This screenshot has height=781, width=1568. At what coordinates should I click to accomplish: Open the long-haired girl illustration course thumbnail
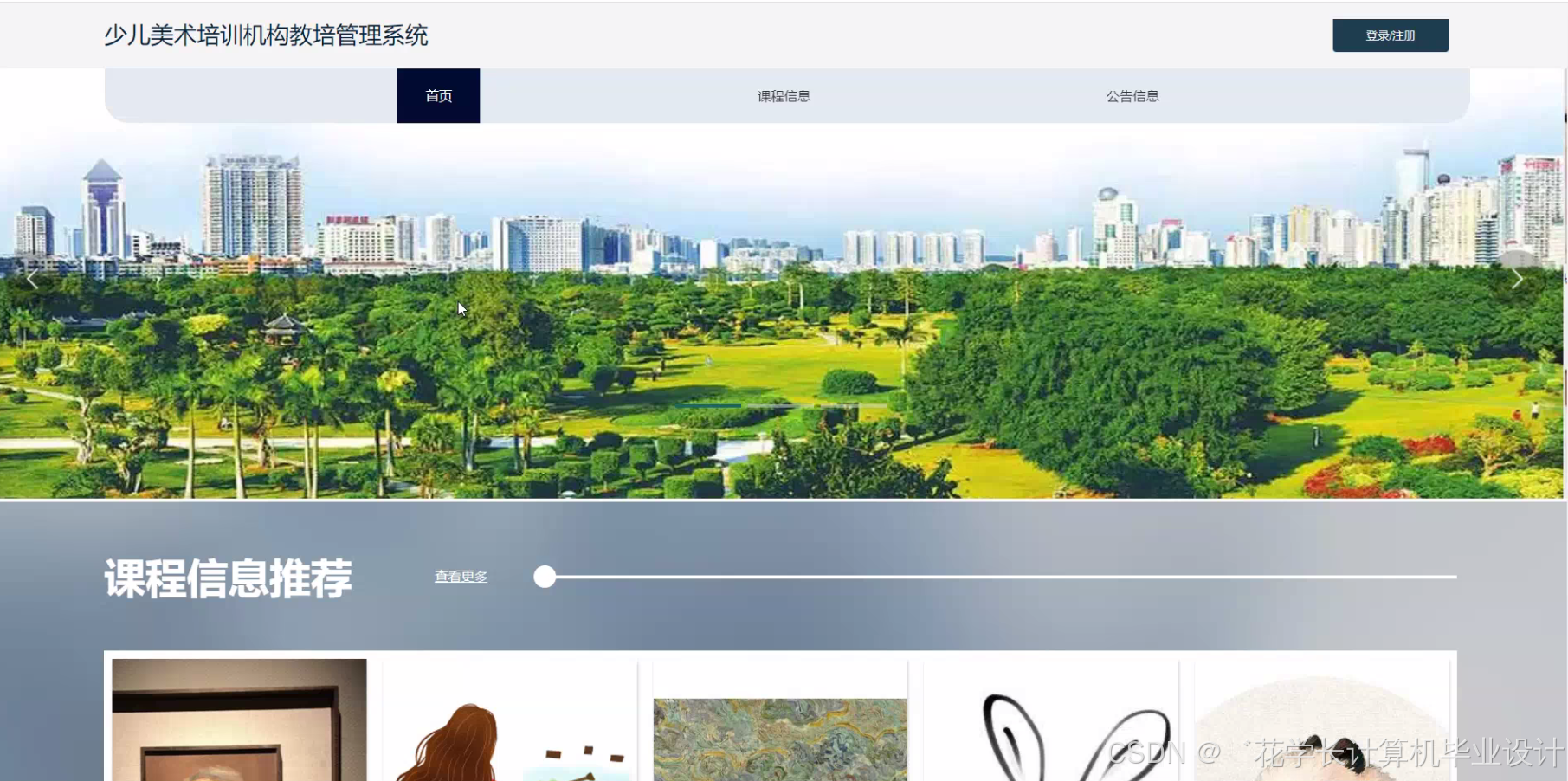pyautogui.click(x=510, y=720)
